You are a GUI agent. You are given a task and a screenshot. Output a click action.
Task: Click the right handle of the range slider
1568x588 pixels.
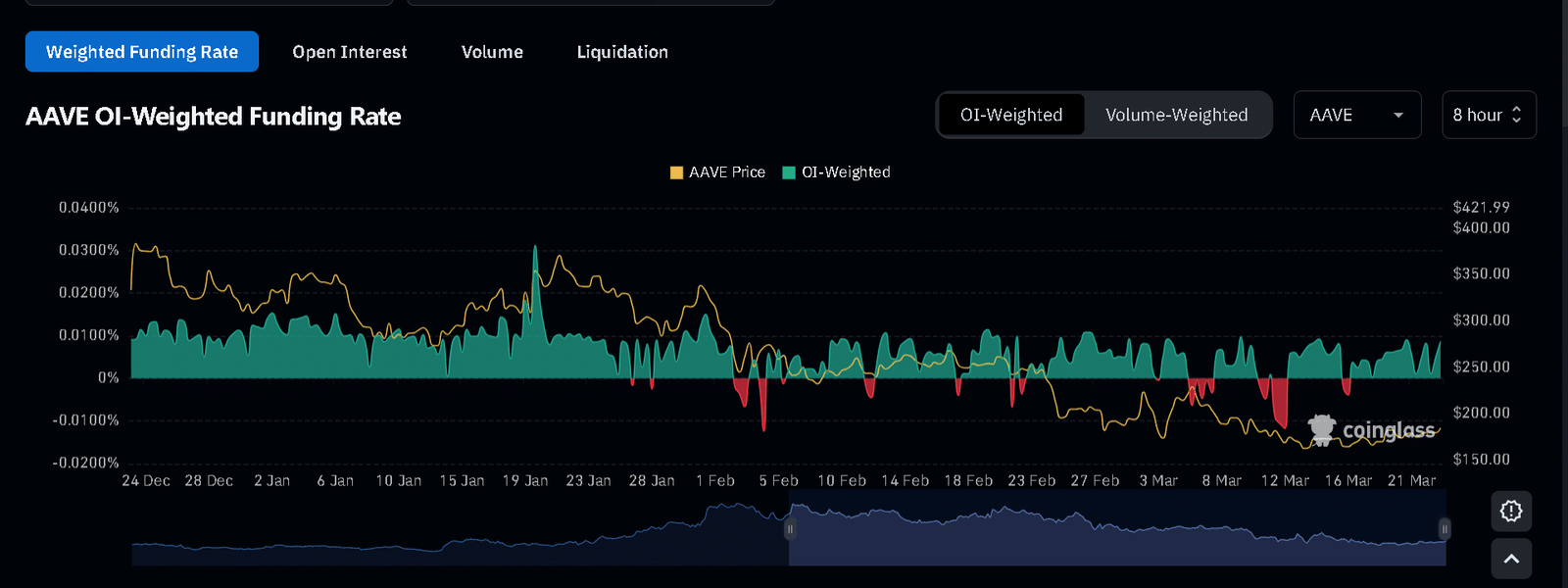pyautogui.click(x=1444, y=529)
